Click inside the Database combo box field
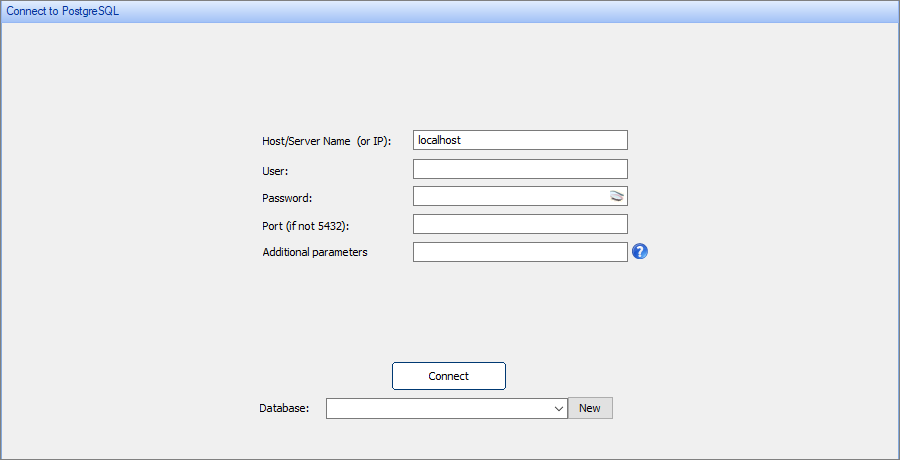 (438, 408)
